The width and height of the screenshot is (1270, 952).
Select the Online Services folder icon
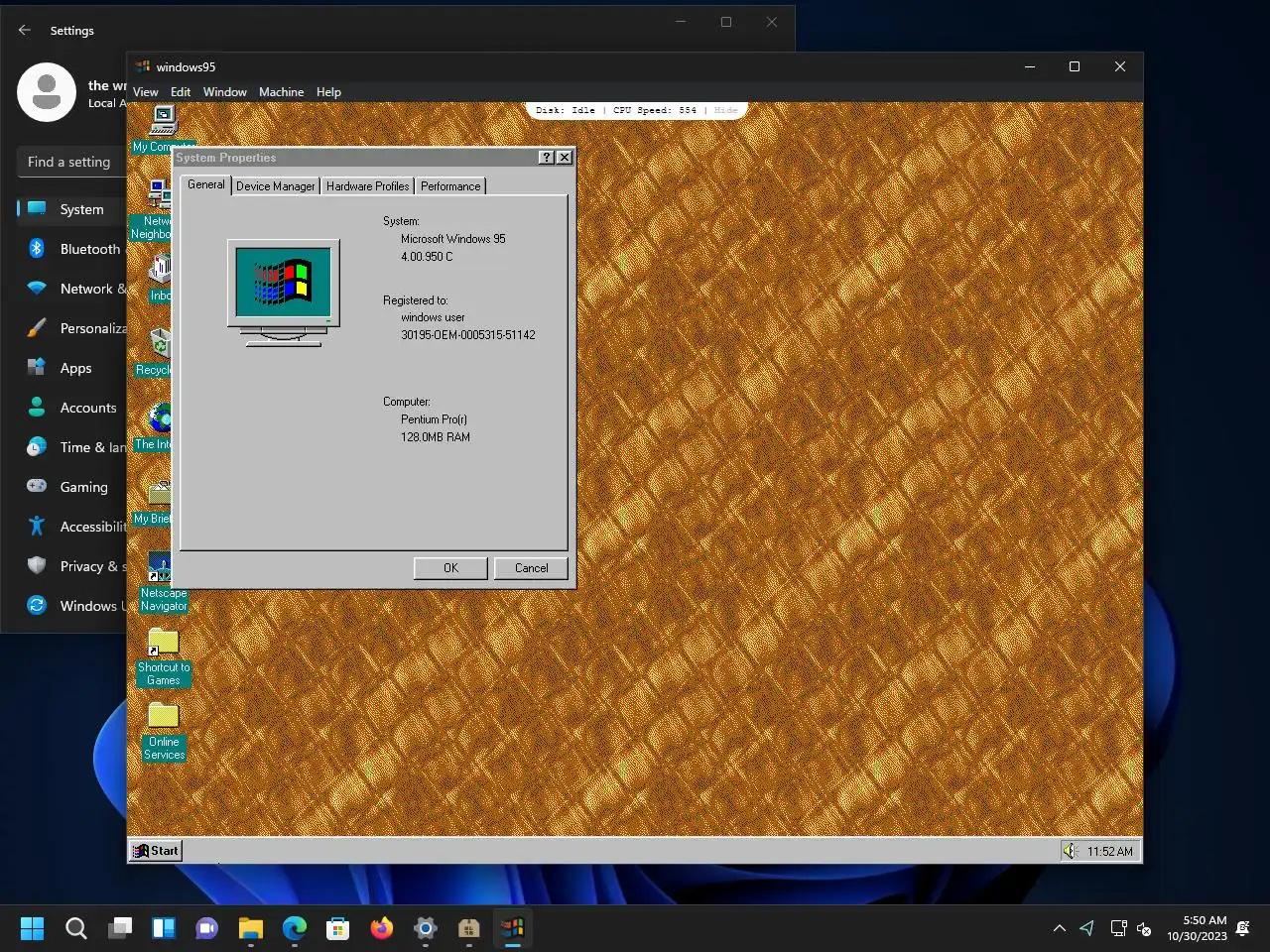tap(164, 732)
